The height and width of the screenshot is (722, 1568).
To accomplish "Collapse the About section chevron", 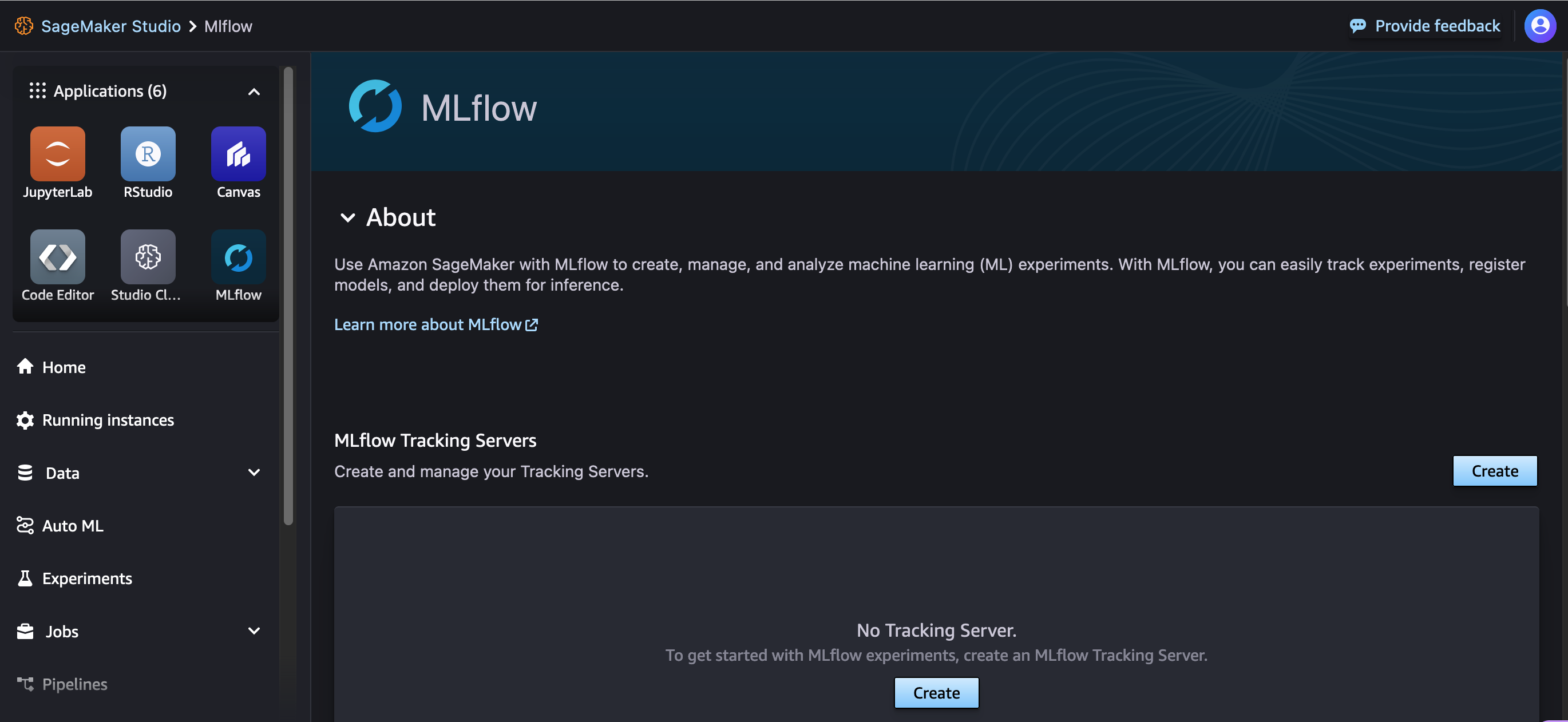I will 347,217.
